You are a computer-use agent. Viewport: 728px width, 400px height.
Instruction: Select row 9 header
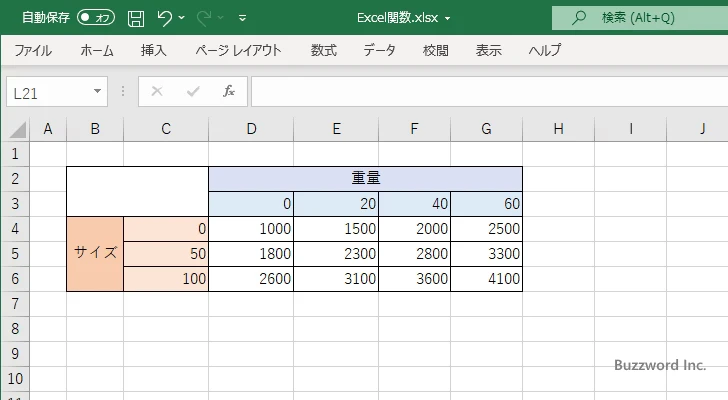[x=15, y=354]
